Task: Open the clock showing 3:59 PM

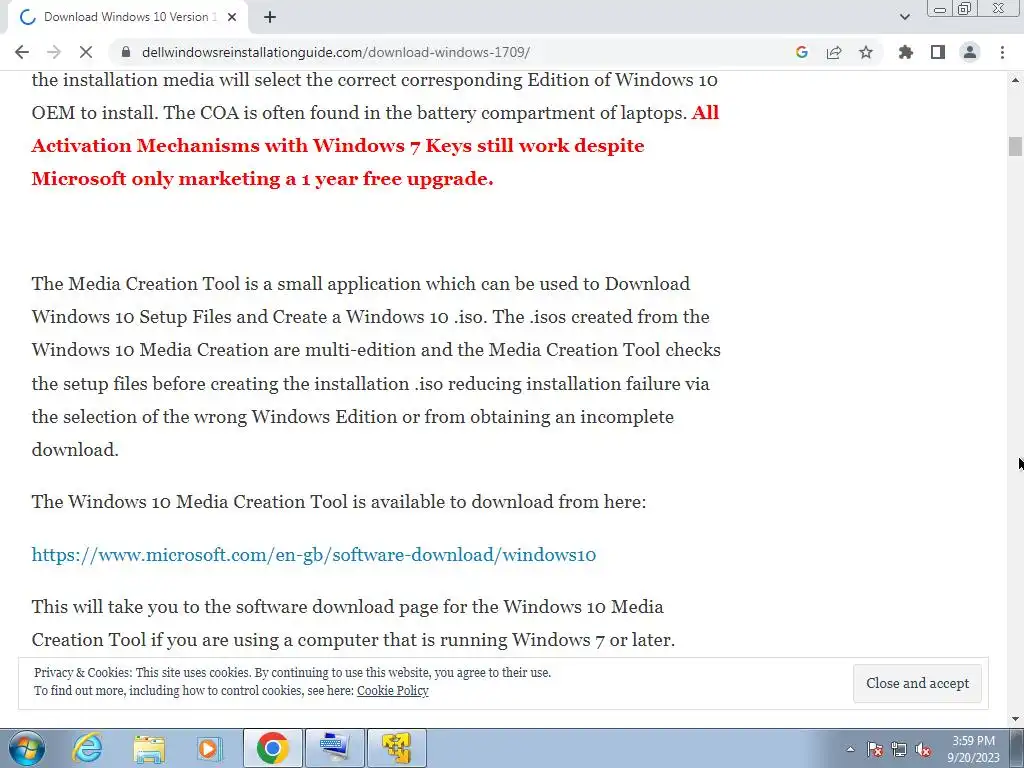Action: click(x=973, y=749)
